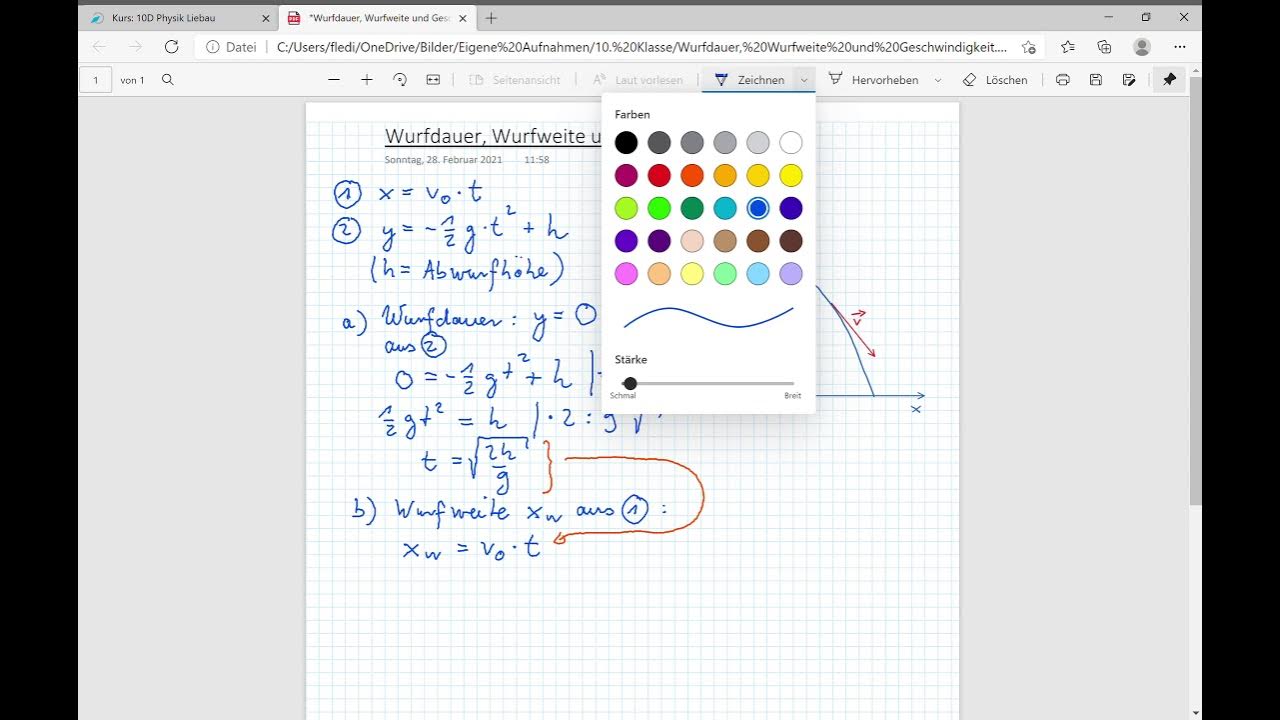Pick the black color swatch
The image size is (1280, 720).
click(x=626, y=143)
